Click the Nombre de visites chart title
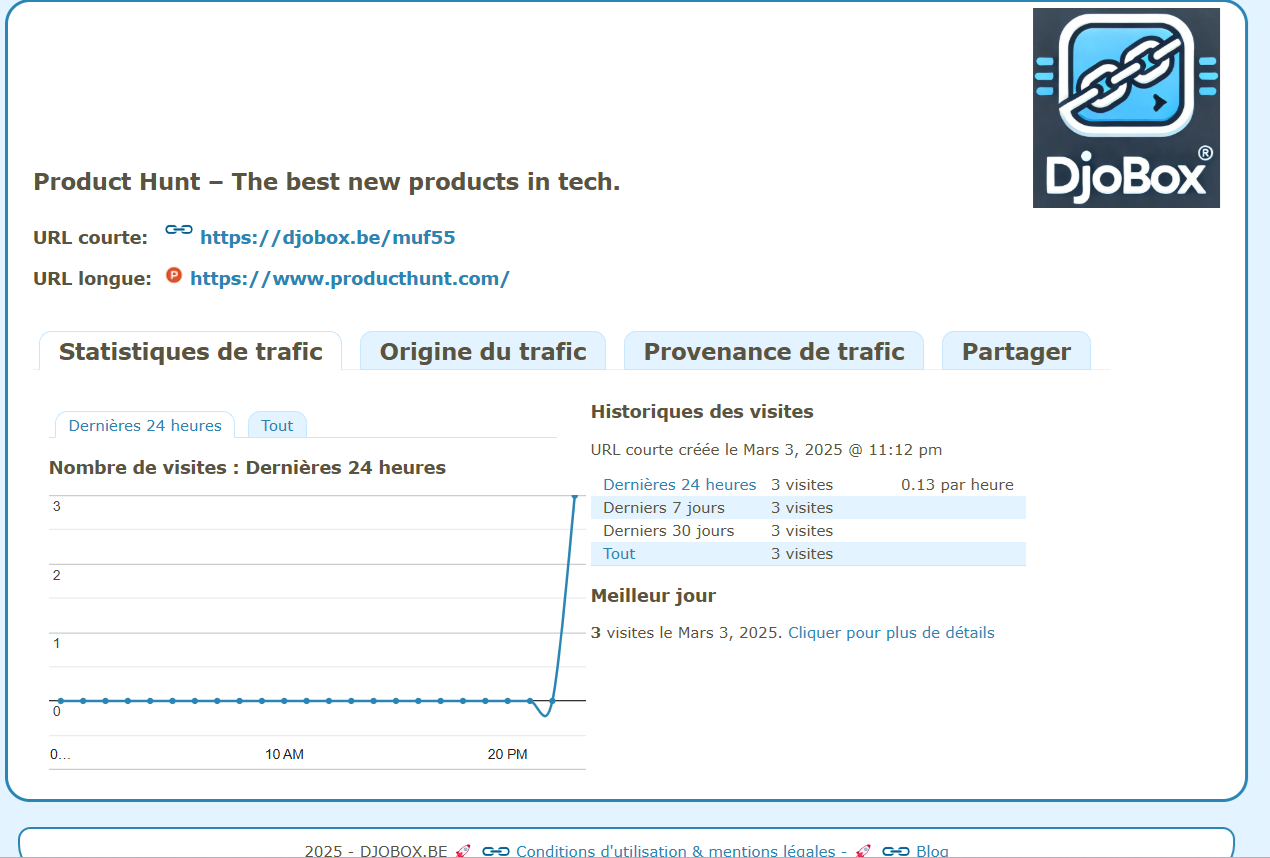This screenshot has height=858, width=1270. [247, 468]
